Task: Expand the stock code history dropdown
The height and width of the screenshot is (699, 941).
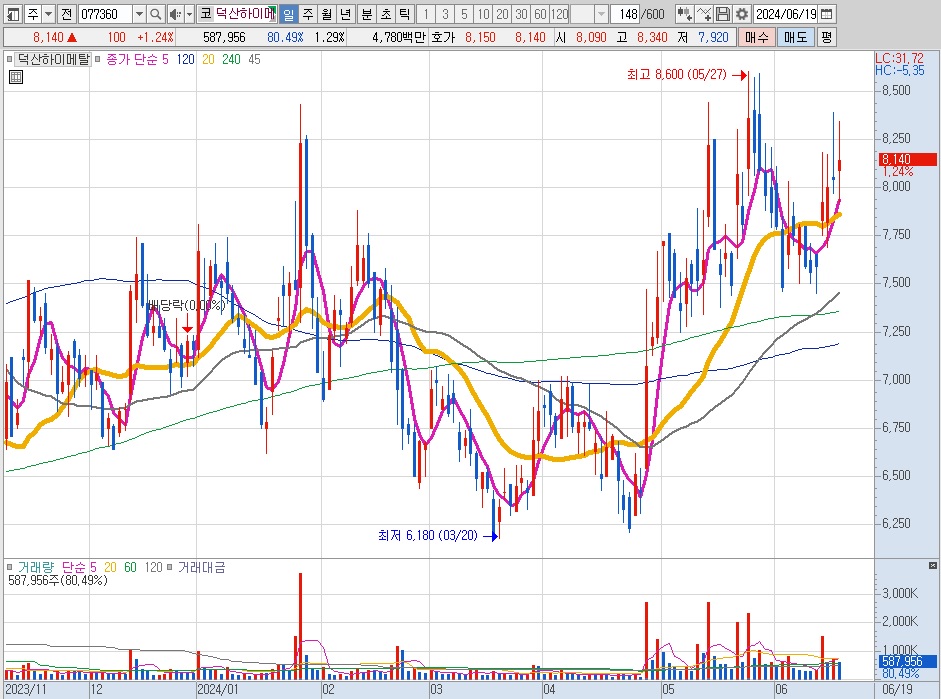Action: click(139, 14)
